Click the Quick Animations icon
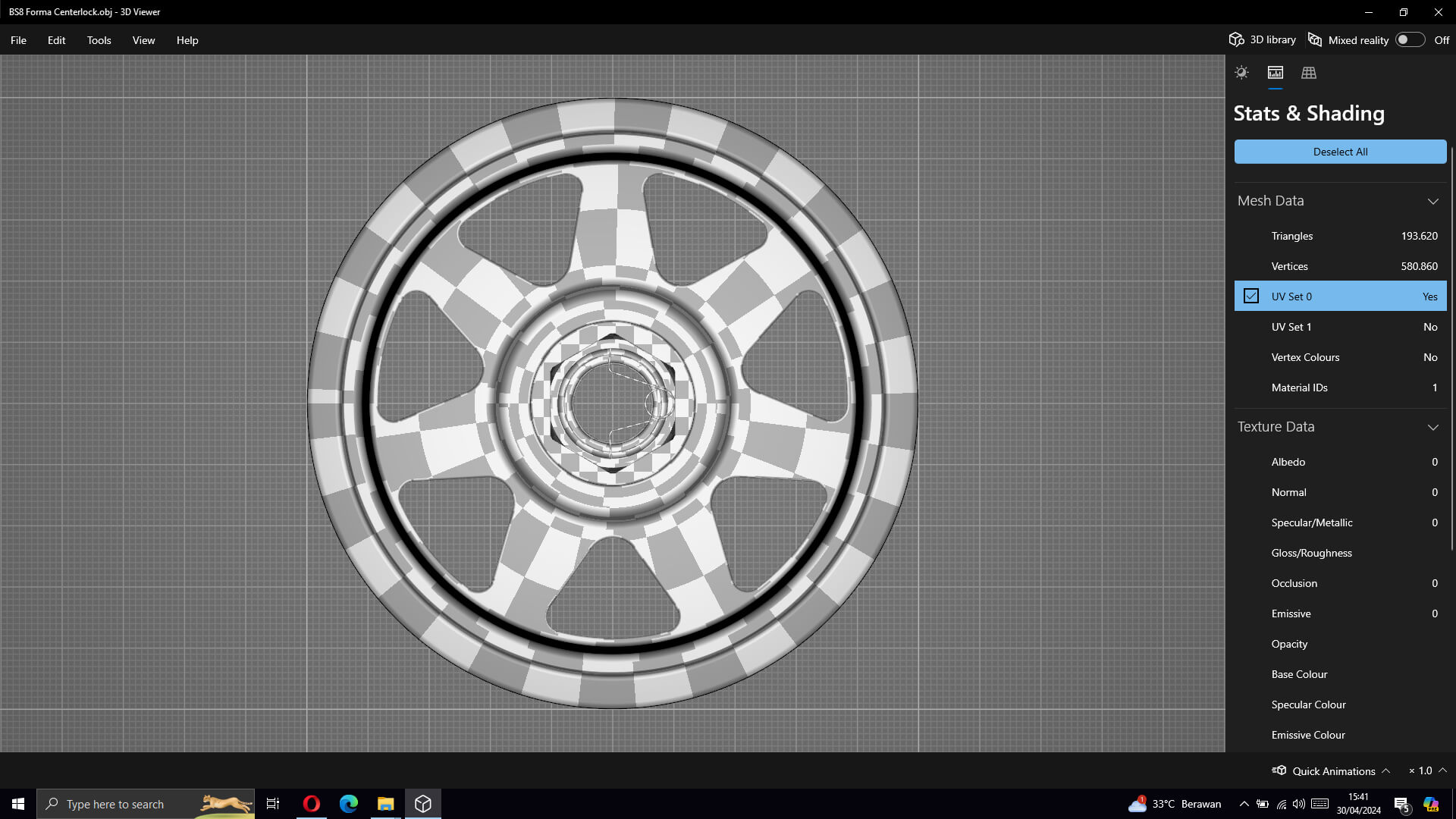 click(x=1279, y=770)
